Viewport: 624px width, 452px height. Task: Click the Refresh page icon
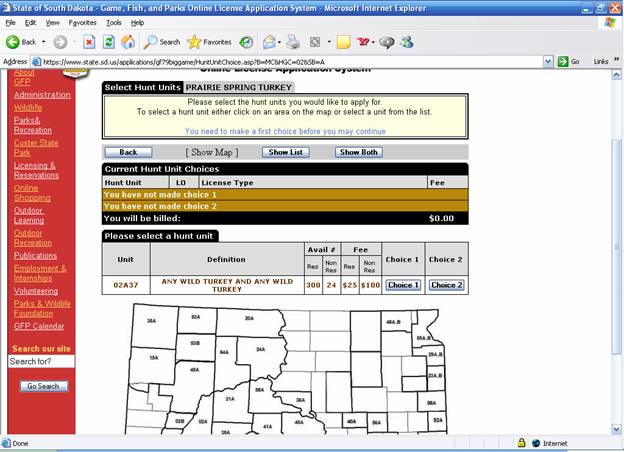point(109,42)
